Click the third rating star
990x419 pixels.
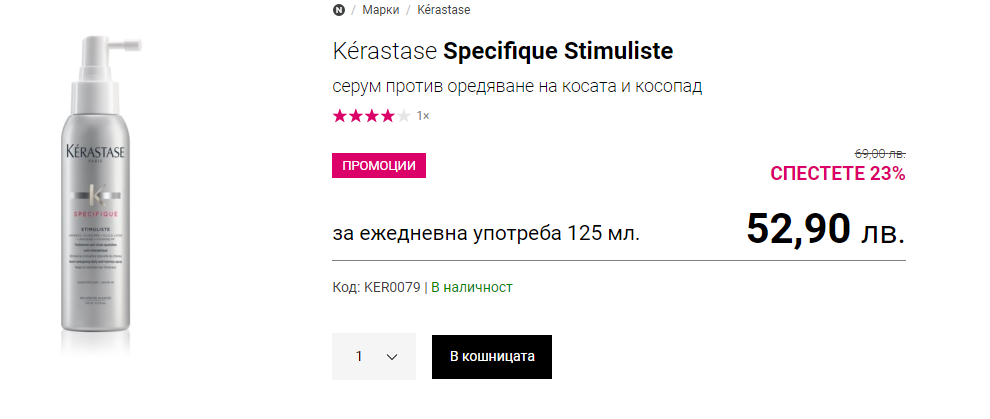click(372, 116)
